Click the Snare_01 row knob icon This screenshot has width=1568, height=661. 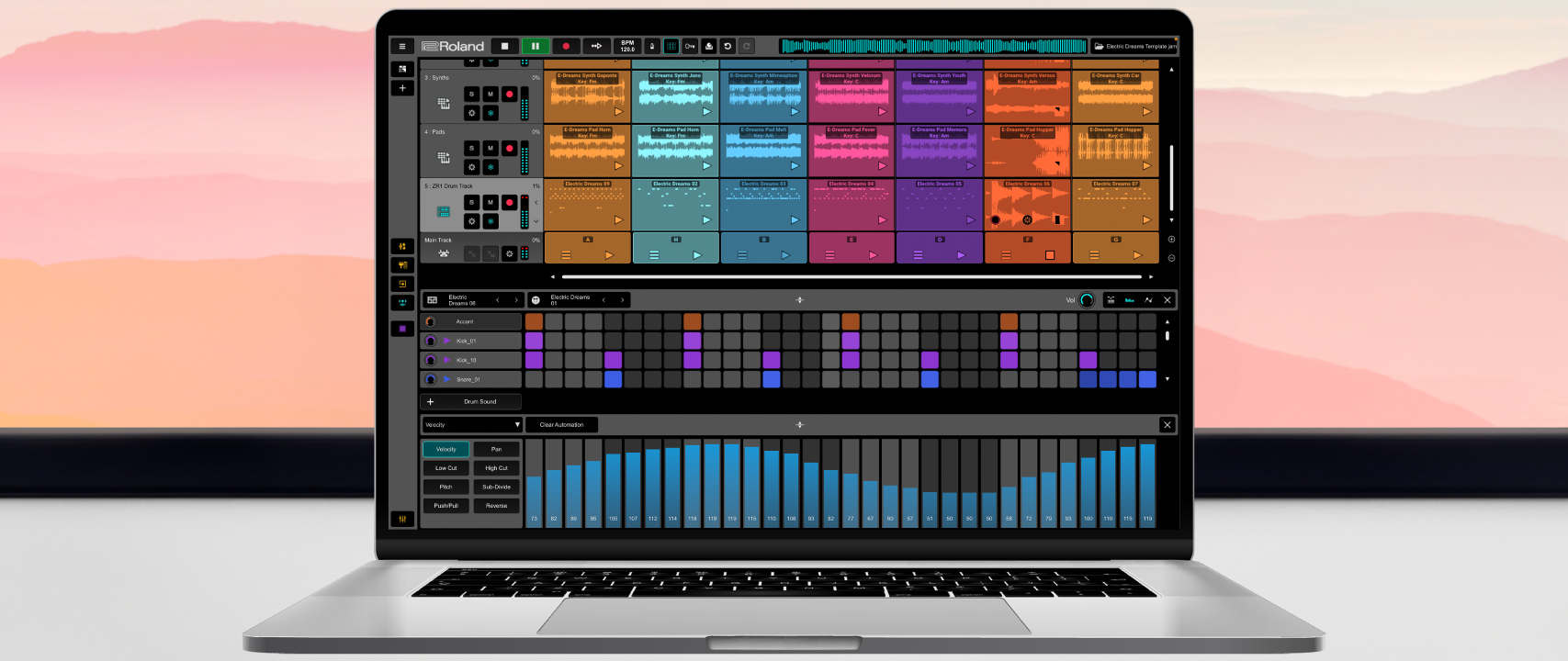point(430,379)
